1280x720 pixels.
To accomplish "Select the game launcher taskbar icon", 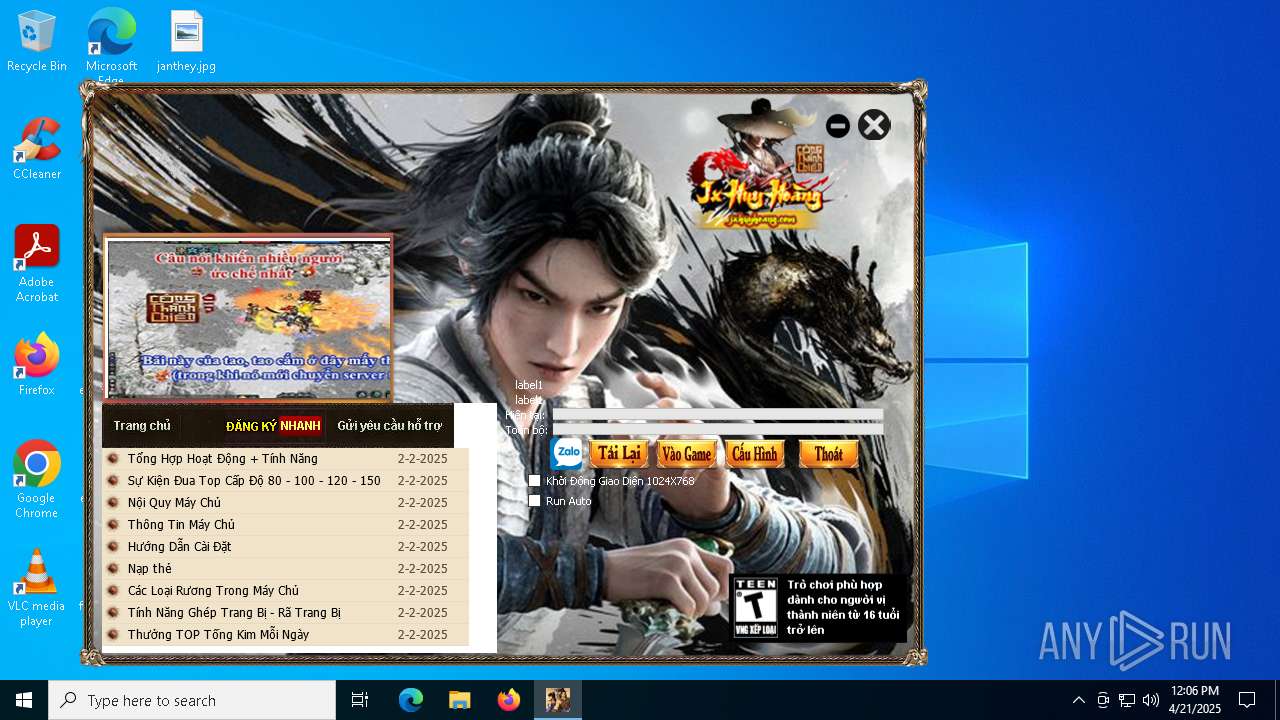I will [558, 700].
